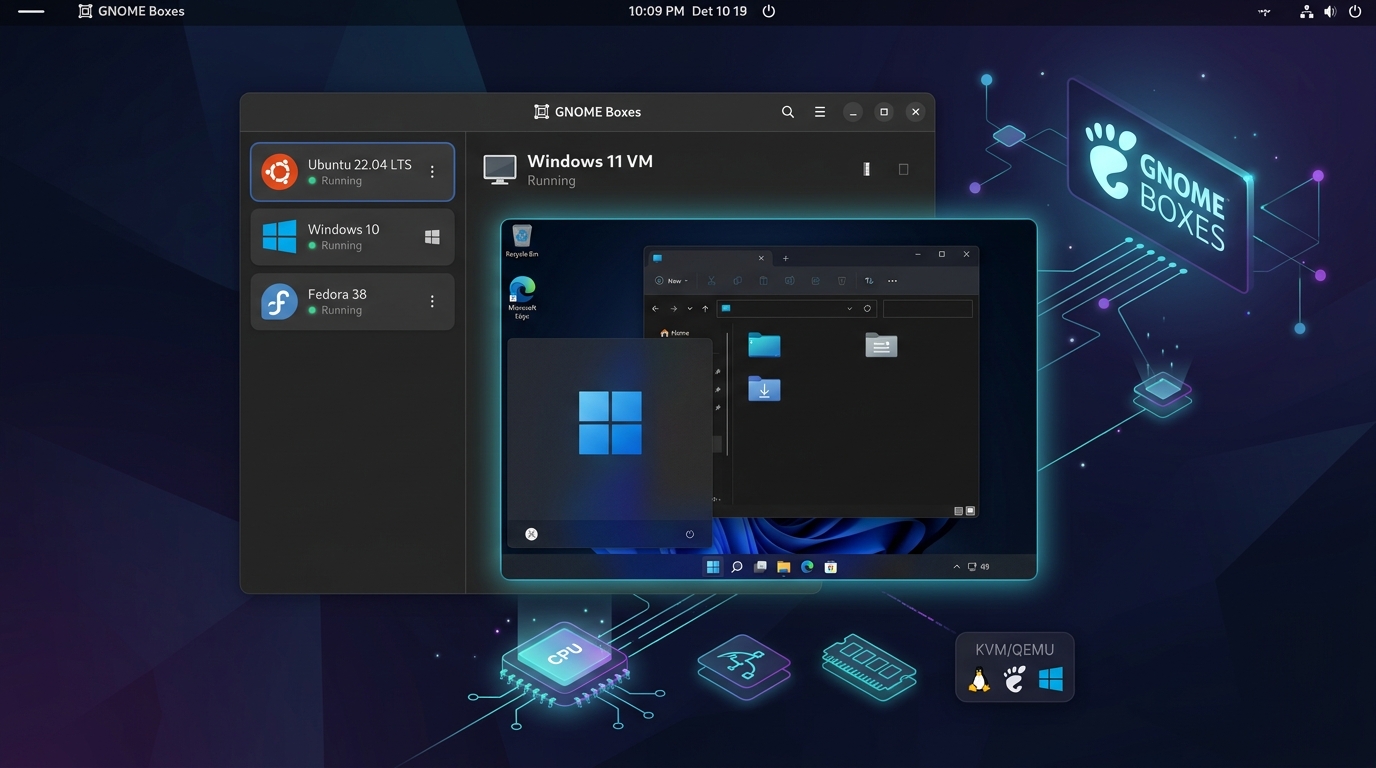1376x768 pixels.
Task: Click the Ubuntu logo icon
Action: [280, 172]
